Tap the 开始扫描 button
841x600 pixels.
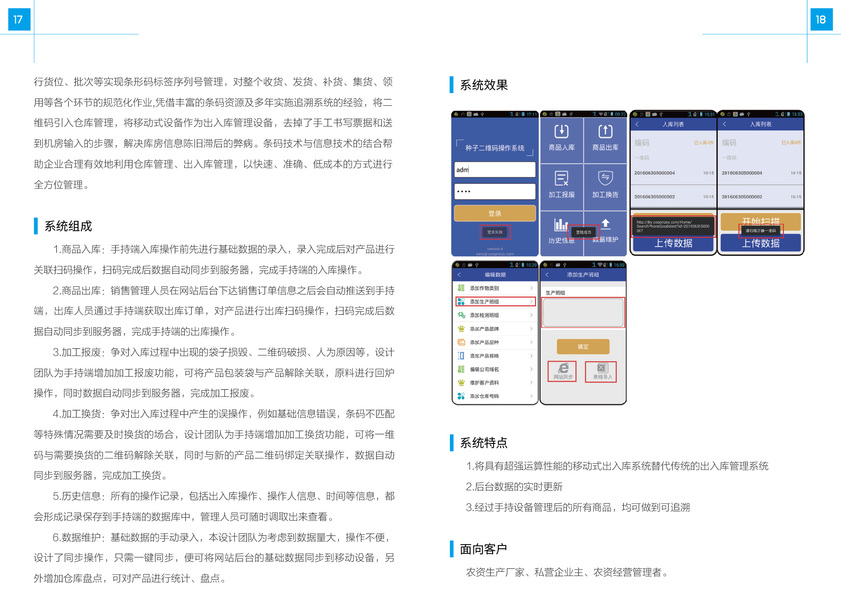[x=761, y=220]
